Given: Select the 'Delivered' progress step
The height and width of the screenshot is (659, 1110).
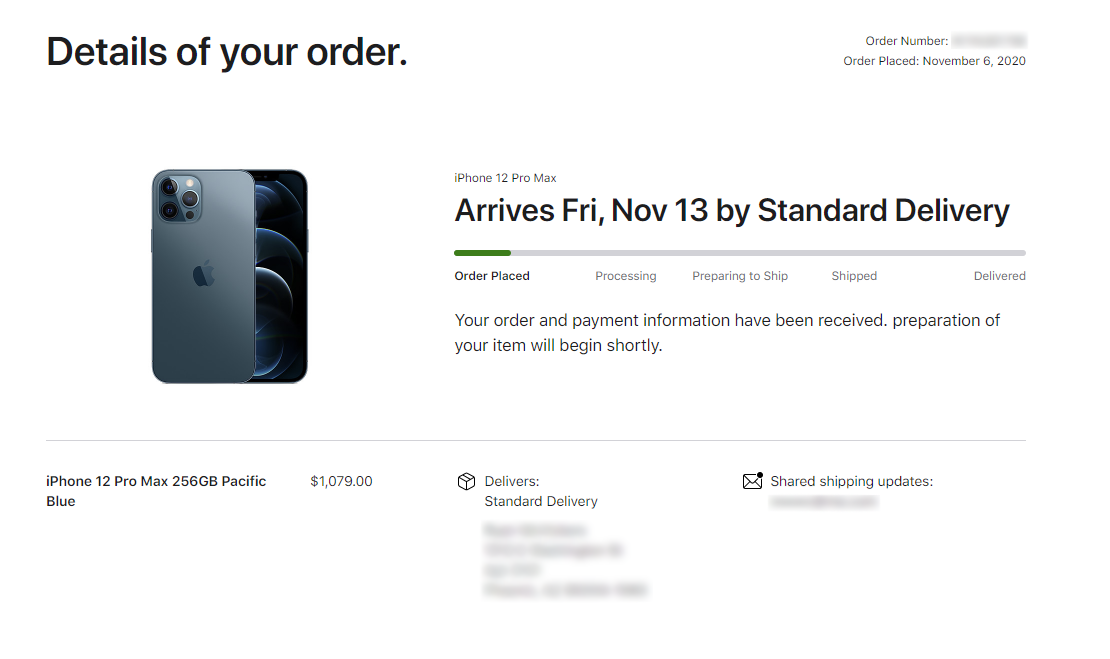Looking at the screenshot, I should coord(999,276).
